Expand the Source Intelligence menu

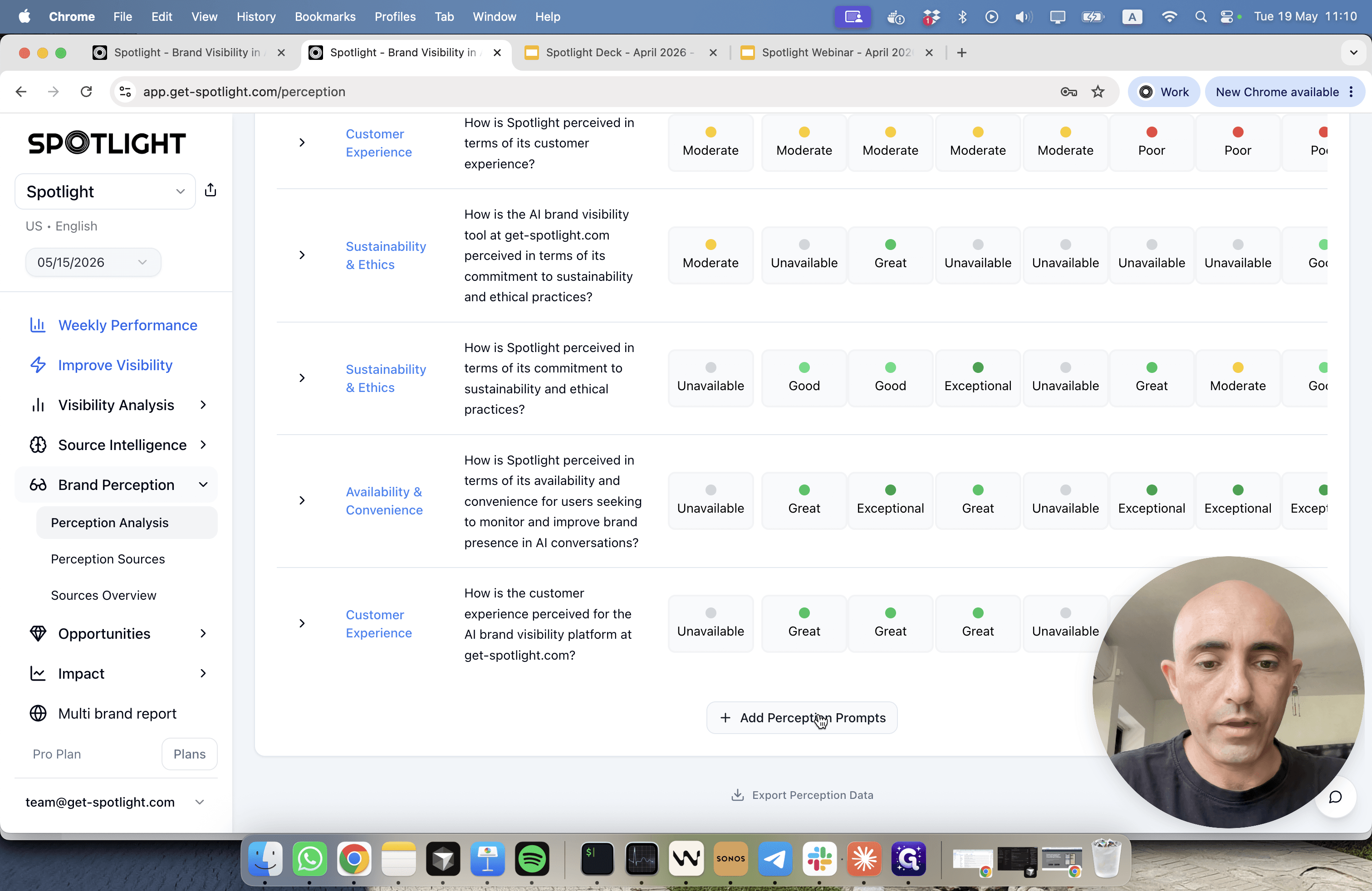tap(117, 444)
